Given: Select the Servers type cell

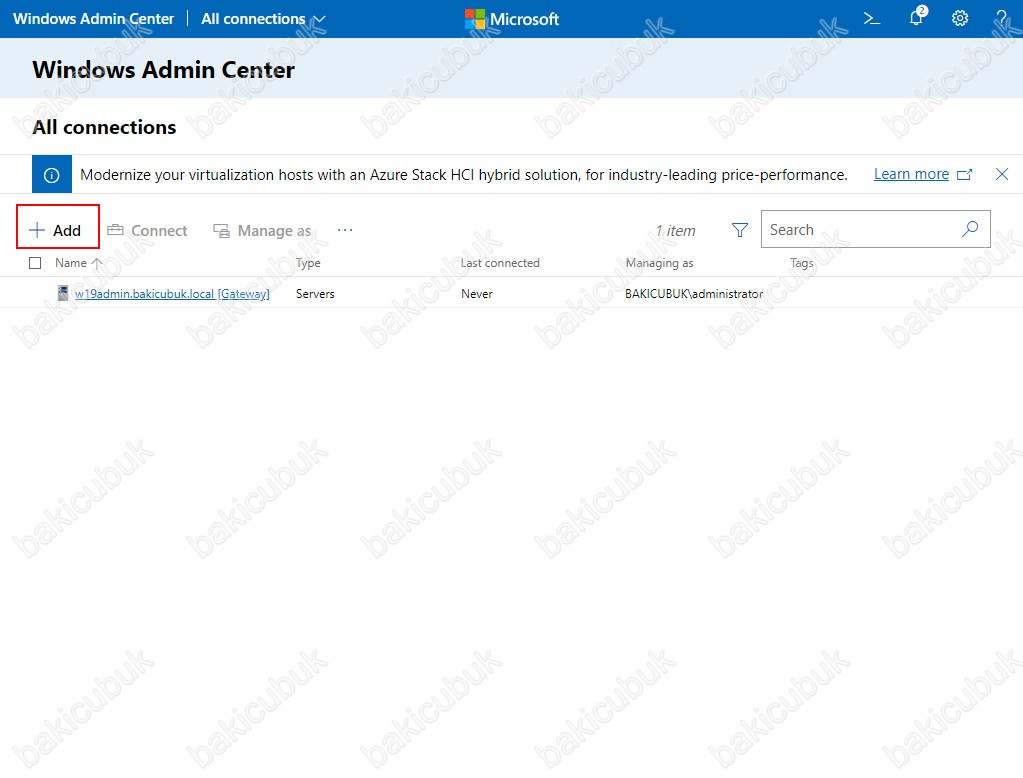Looking at the screenshot, I should 315,294.
